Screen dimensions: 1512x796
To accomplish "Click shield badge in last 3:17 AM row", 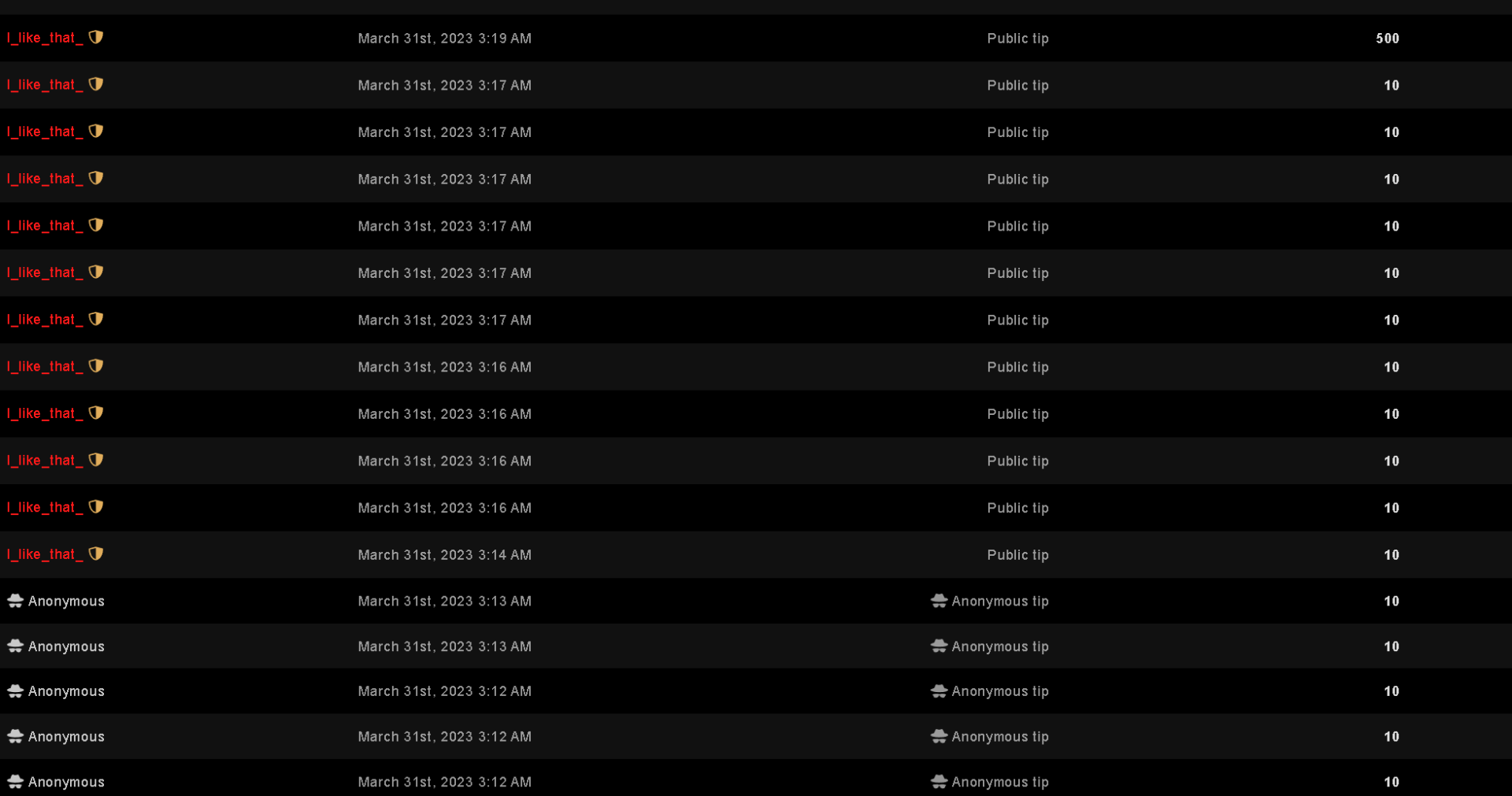I will point(96,319).
